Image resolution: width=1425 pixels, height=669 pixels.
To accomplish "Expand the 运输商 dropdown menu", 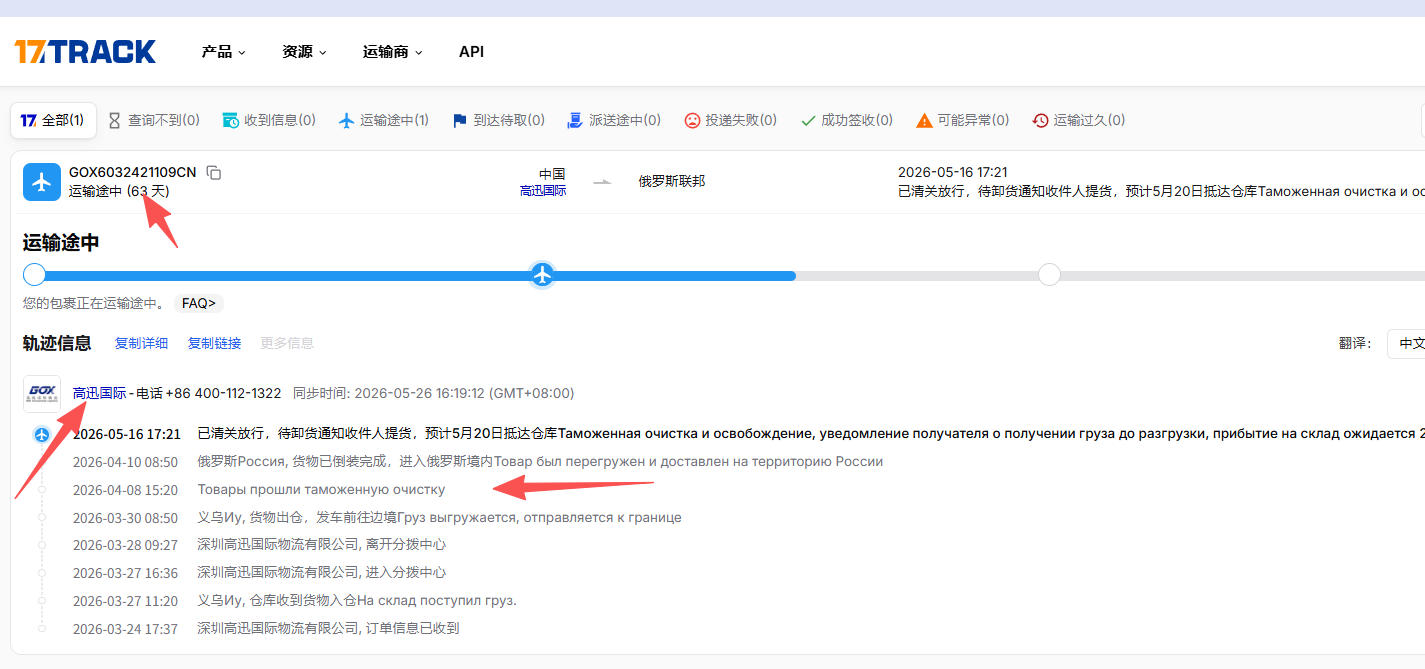I will (392, 52).
